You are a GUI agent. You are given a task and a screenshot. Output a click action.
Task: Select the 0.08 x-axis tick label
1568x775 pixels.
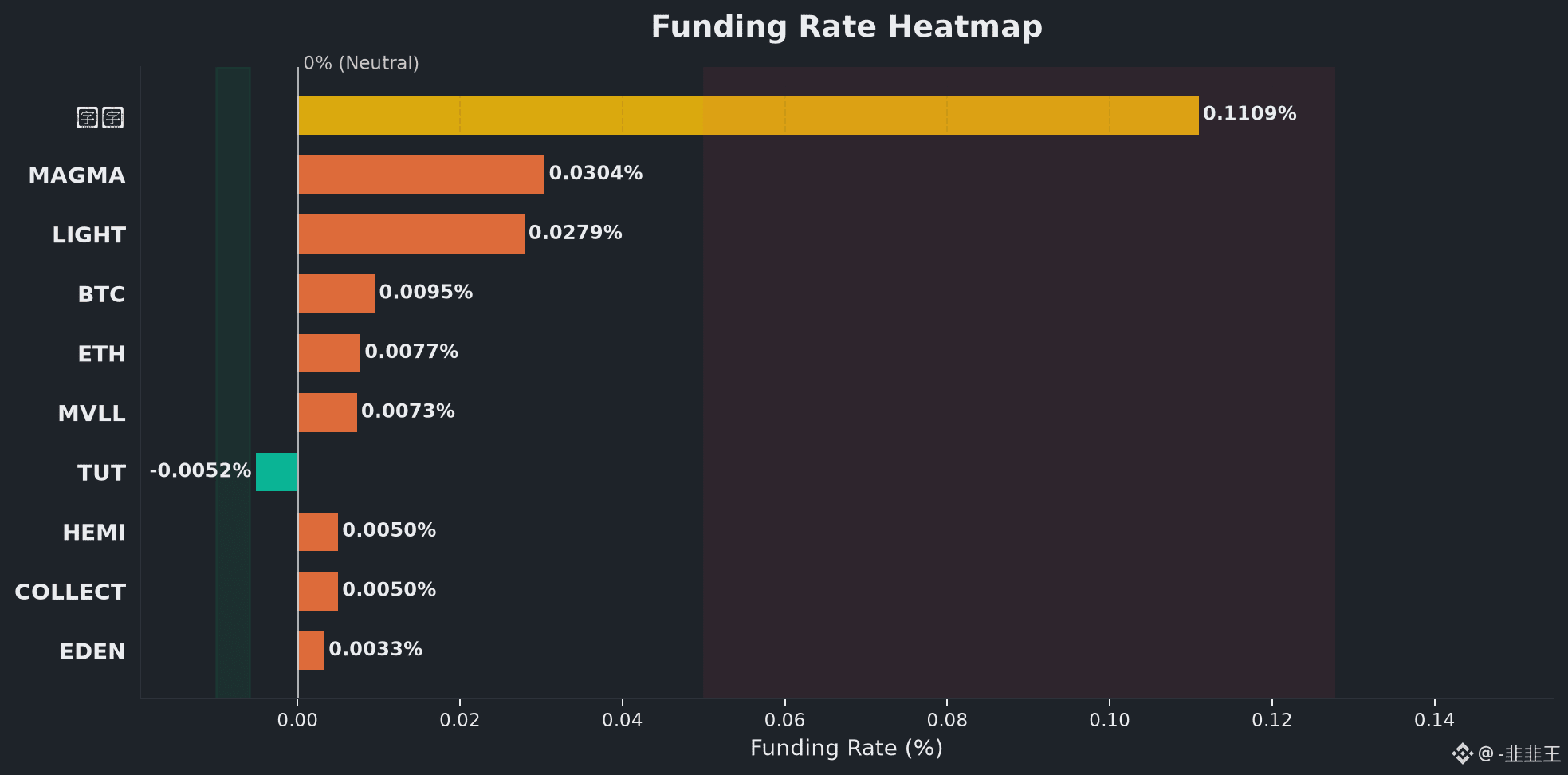947,721
